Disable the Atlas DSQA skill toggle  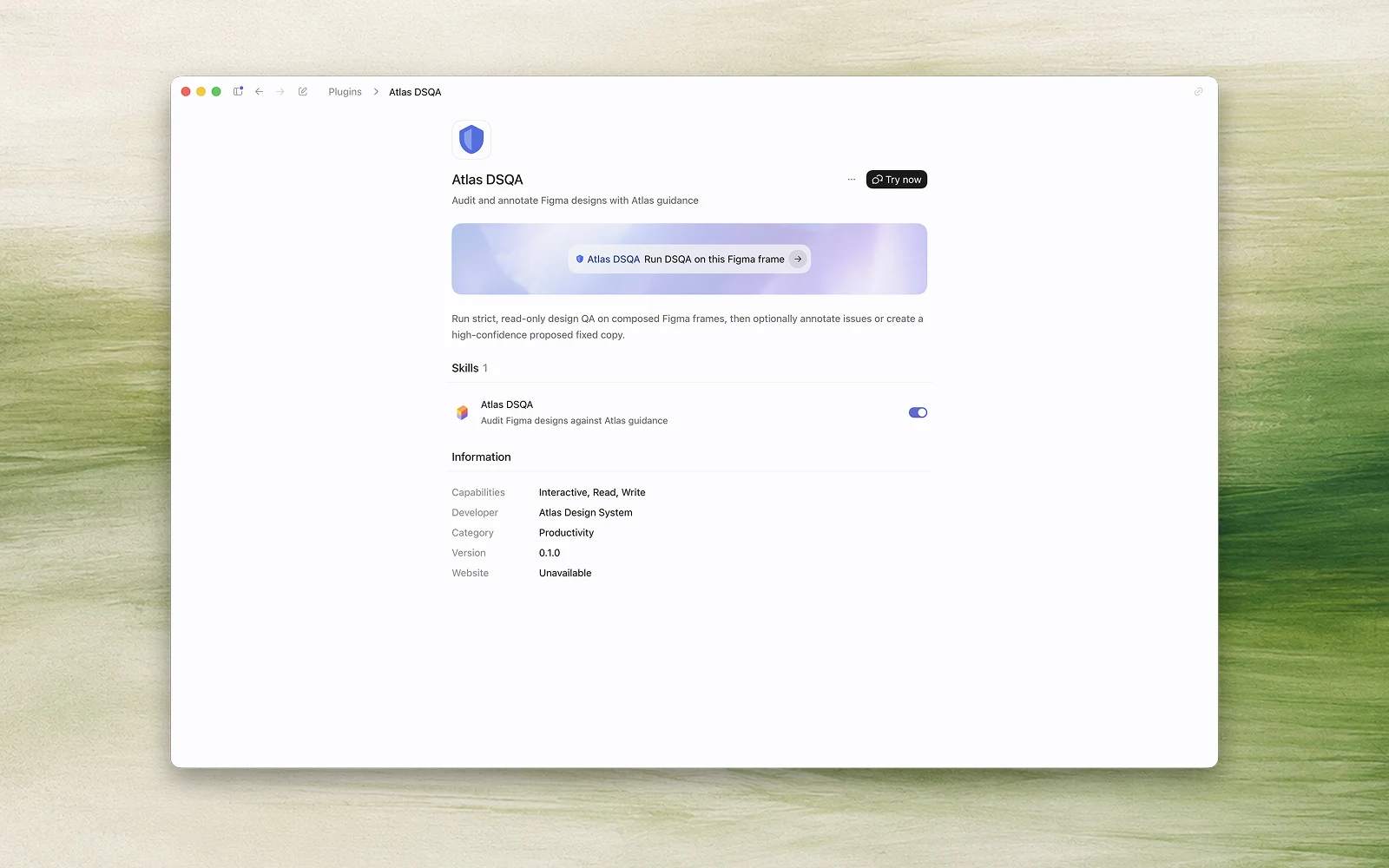coord(918,412)
